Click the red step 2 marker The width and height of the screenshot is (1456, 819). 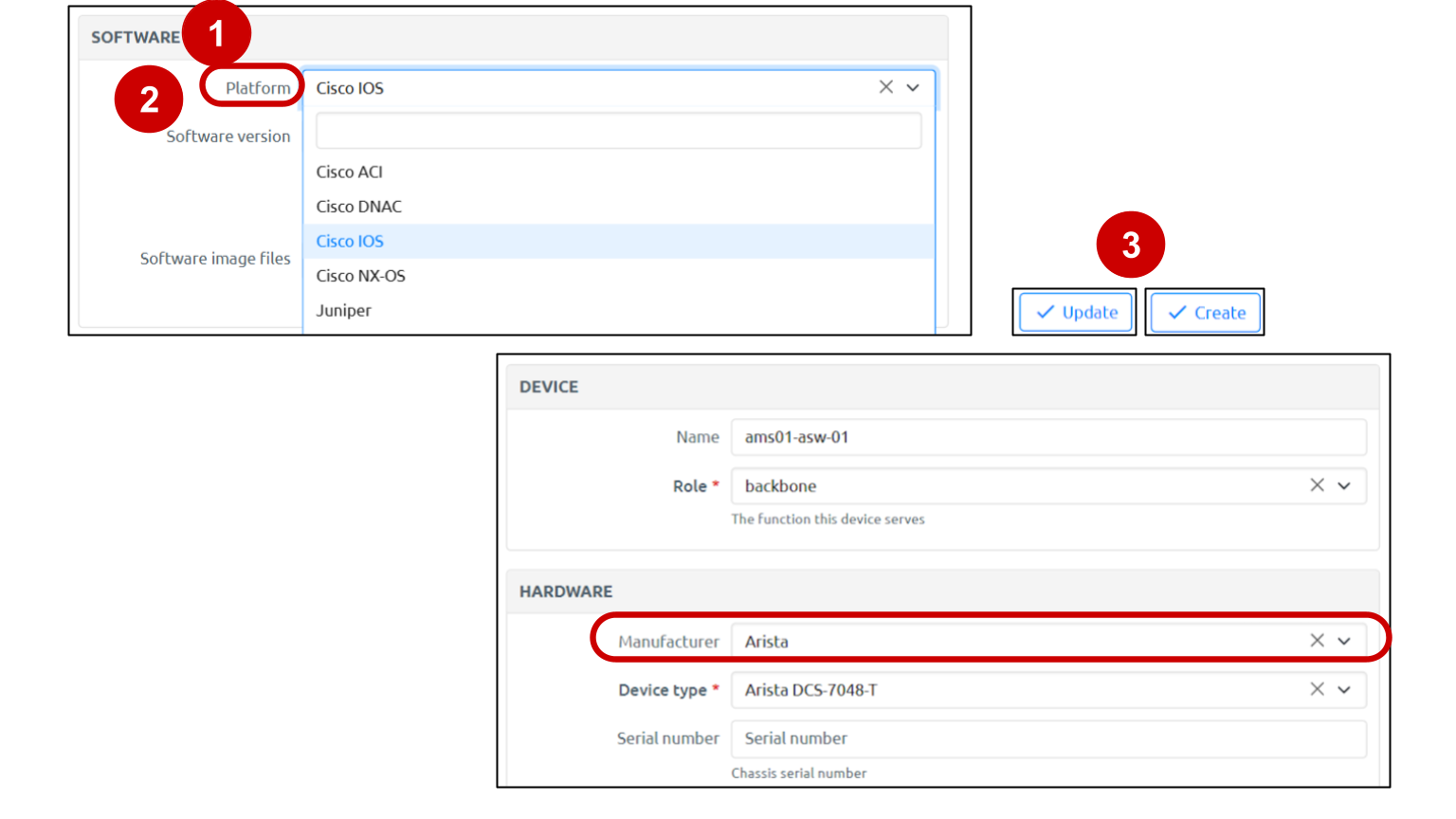149,100
